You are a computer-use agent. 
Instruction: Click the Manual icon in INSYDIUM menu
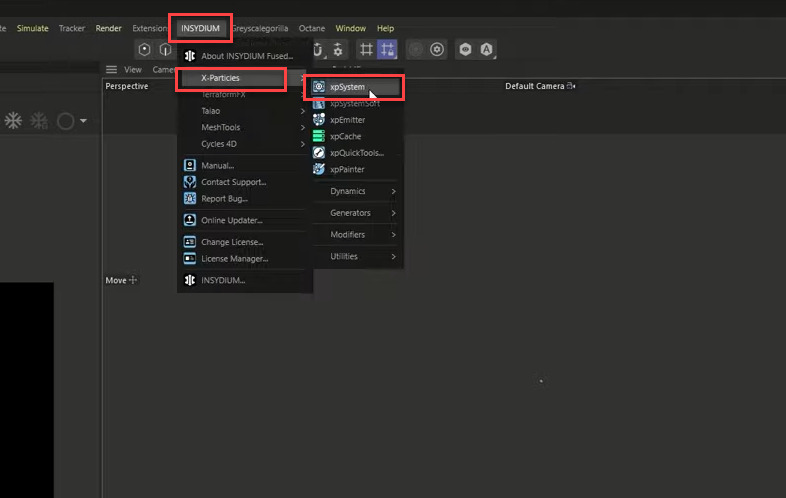(x=189, y=165)
